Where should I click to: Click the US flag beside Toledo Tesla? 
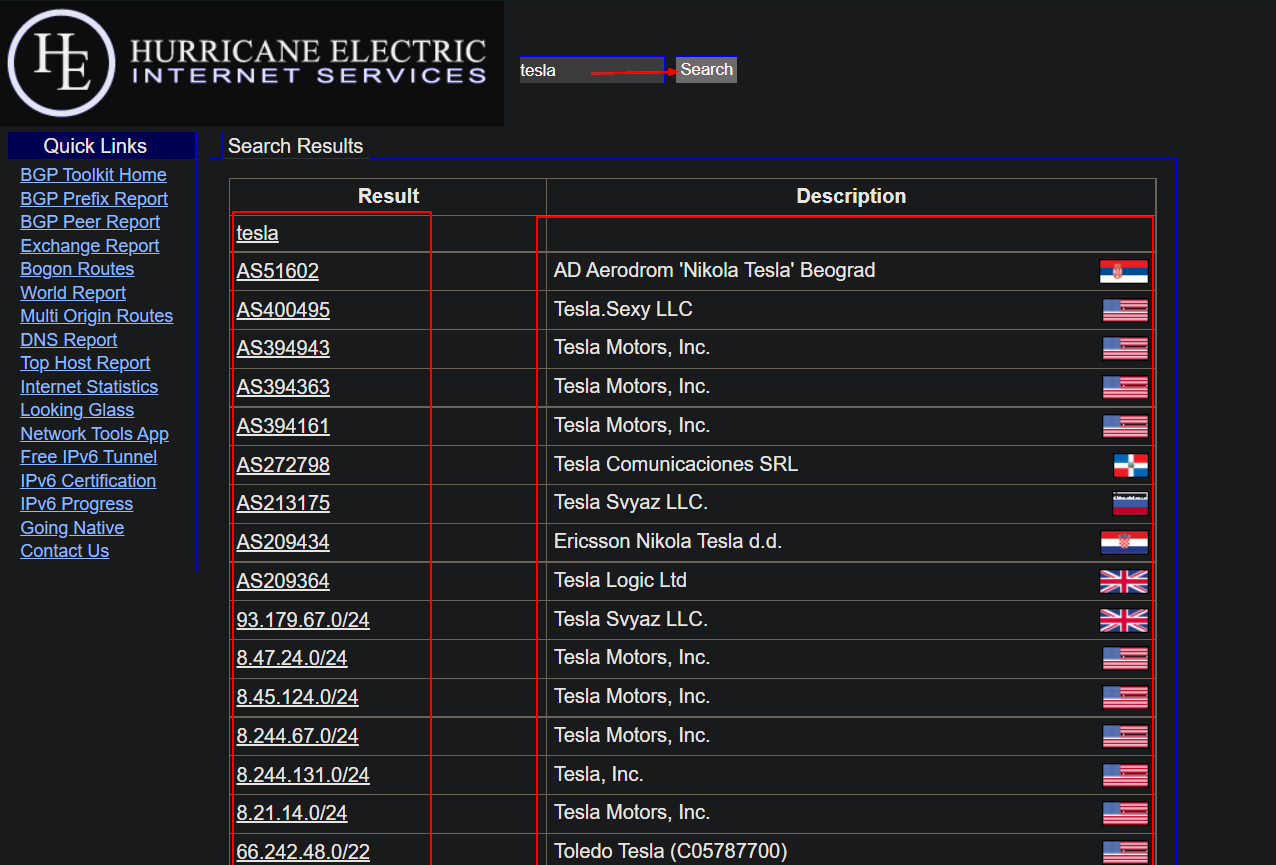pyautogui.click(x=1124, y=852)
